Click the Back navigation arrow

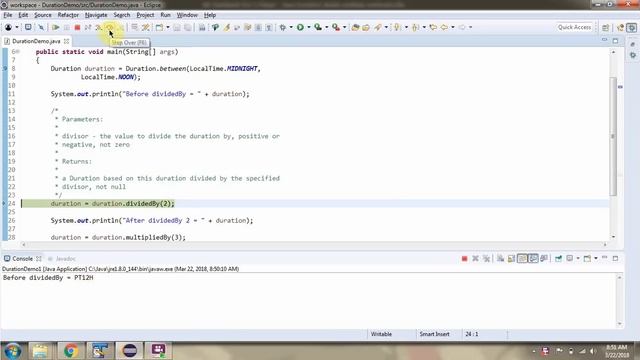coord(444,27)
